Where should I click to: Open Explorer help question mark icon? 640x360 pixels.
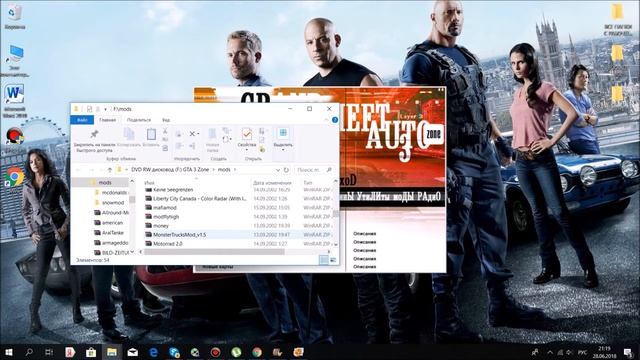click(x=335, y=120)
